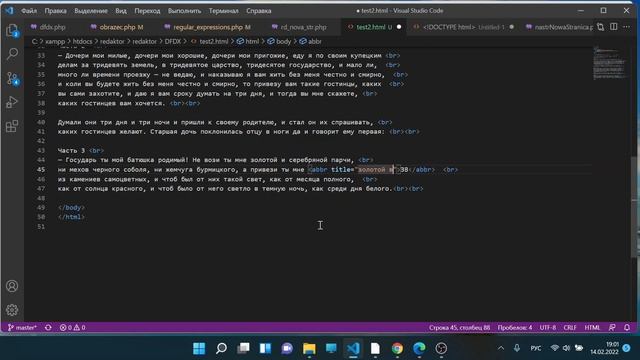Switch to the <!DOCTYPE html> Untitled-1 tab

[464, 27]
